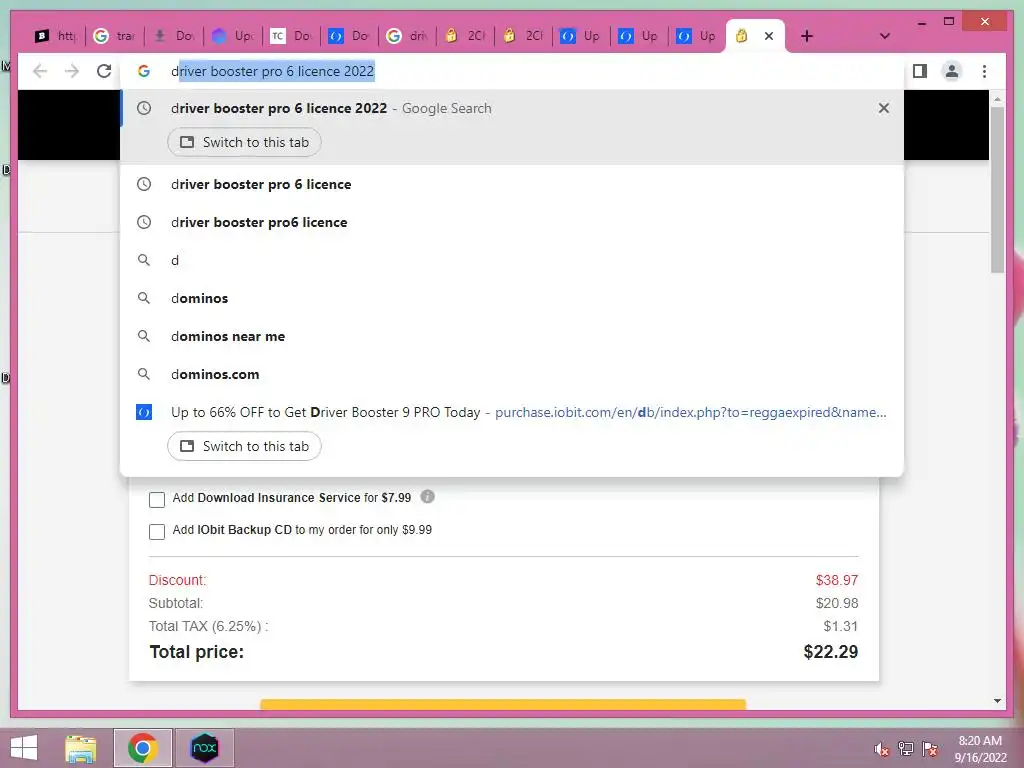Select the single letter 'd' suggestion
This screenshot has height=768, width=1024.
coord(512,260)
